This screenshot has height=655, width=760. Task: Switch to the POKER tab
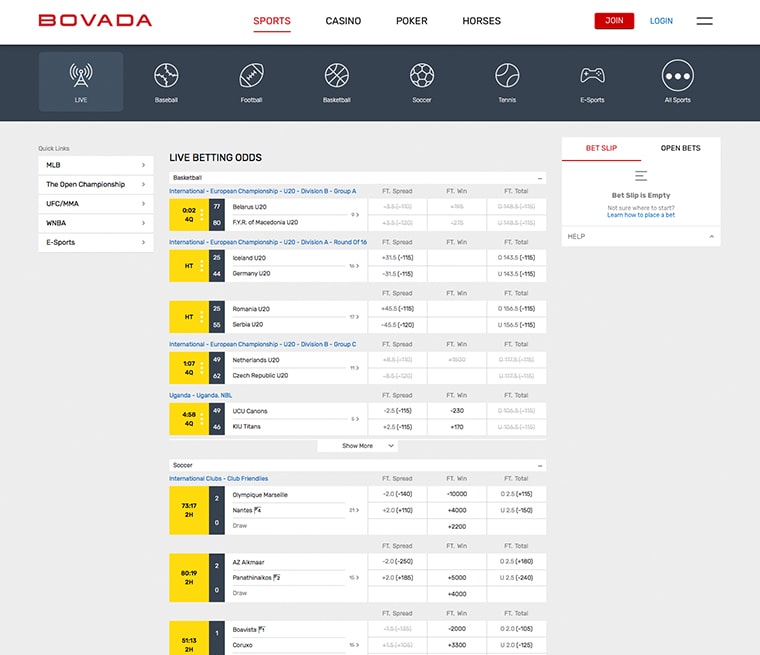(x=412, y=21)
